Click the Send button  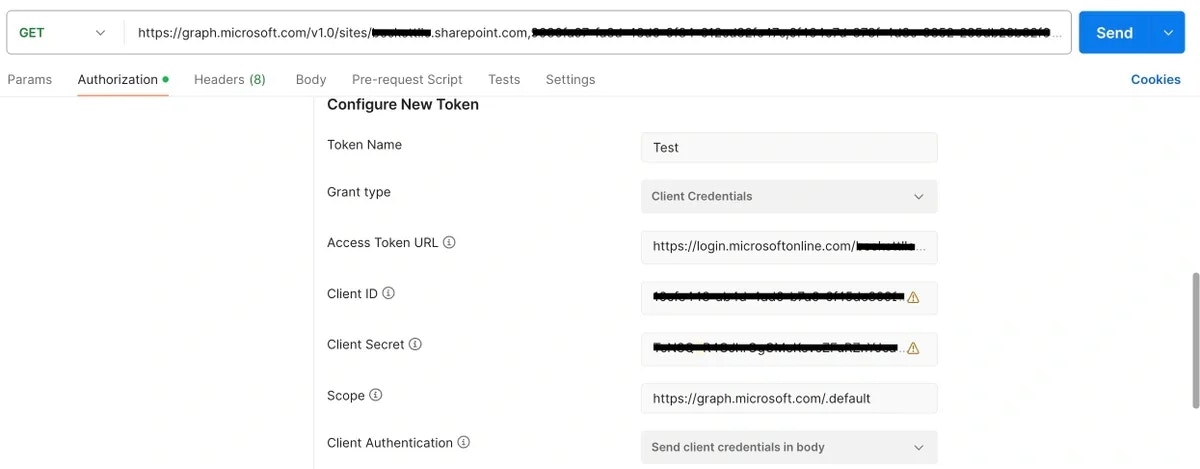click(x=1115, y=33)
